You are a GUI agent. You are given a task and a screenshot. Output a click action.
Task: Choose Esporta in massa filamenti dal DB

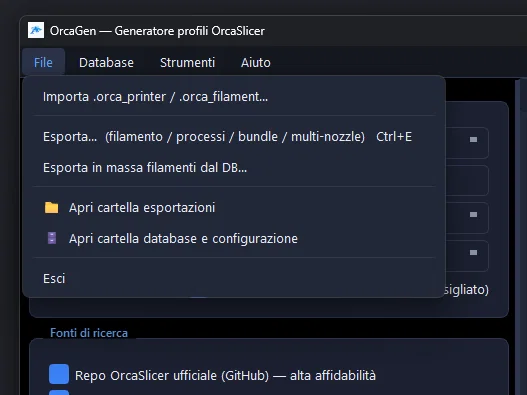[x=234, y=167]
